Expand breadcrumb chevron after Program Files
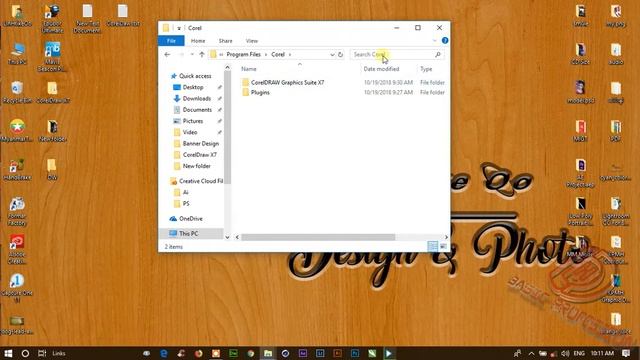Viewport: 640px width, 360px height. point(266,54)
